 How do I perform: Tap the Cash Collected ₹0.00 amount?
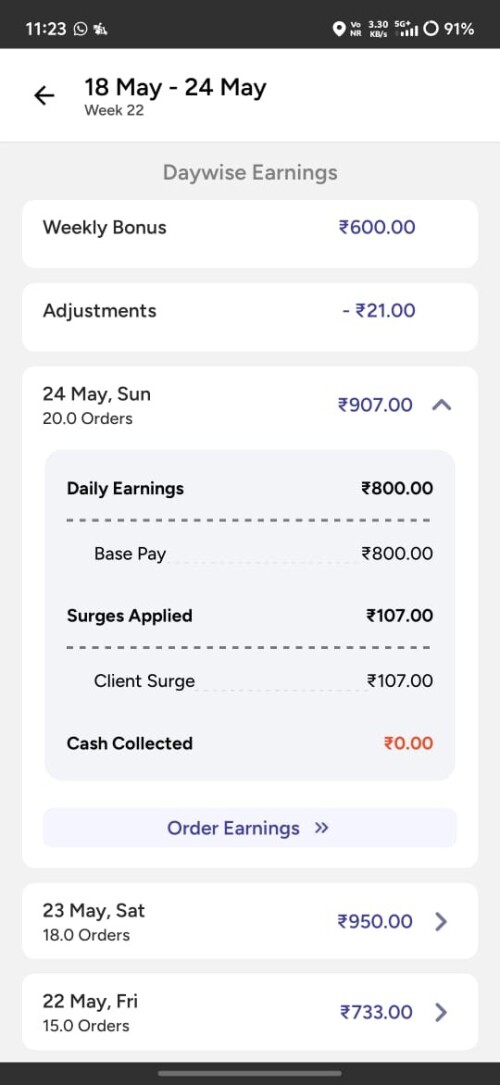tap(409, 743)
